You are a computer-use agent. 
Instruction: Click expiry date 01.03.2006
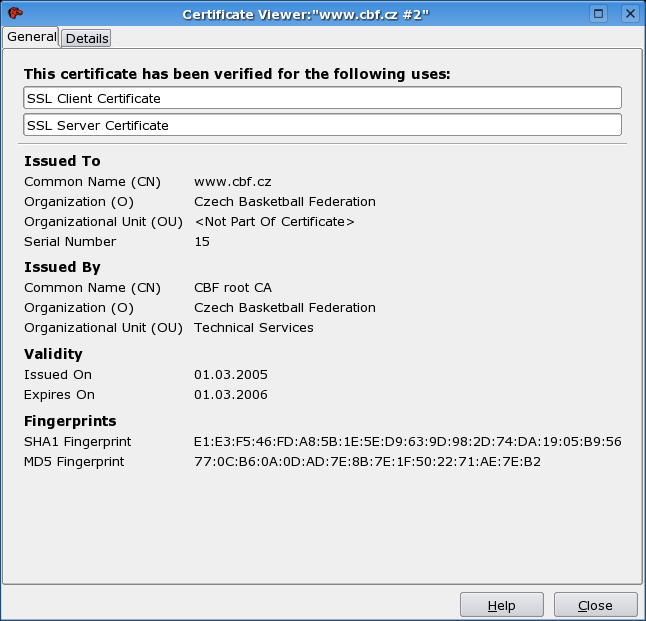pos(231,395)
